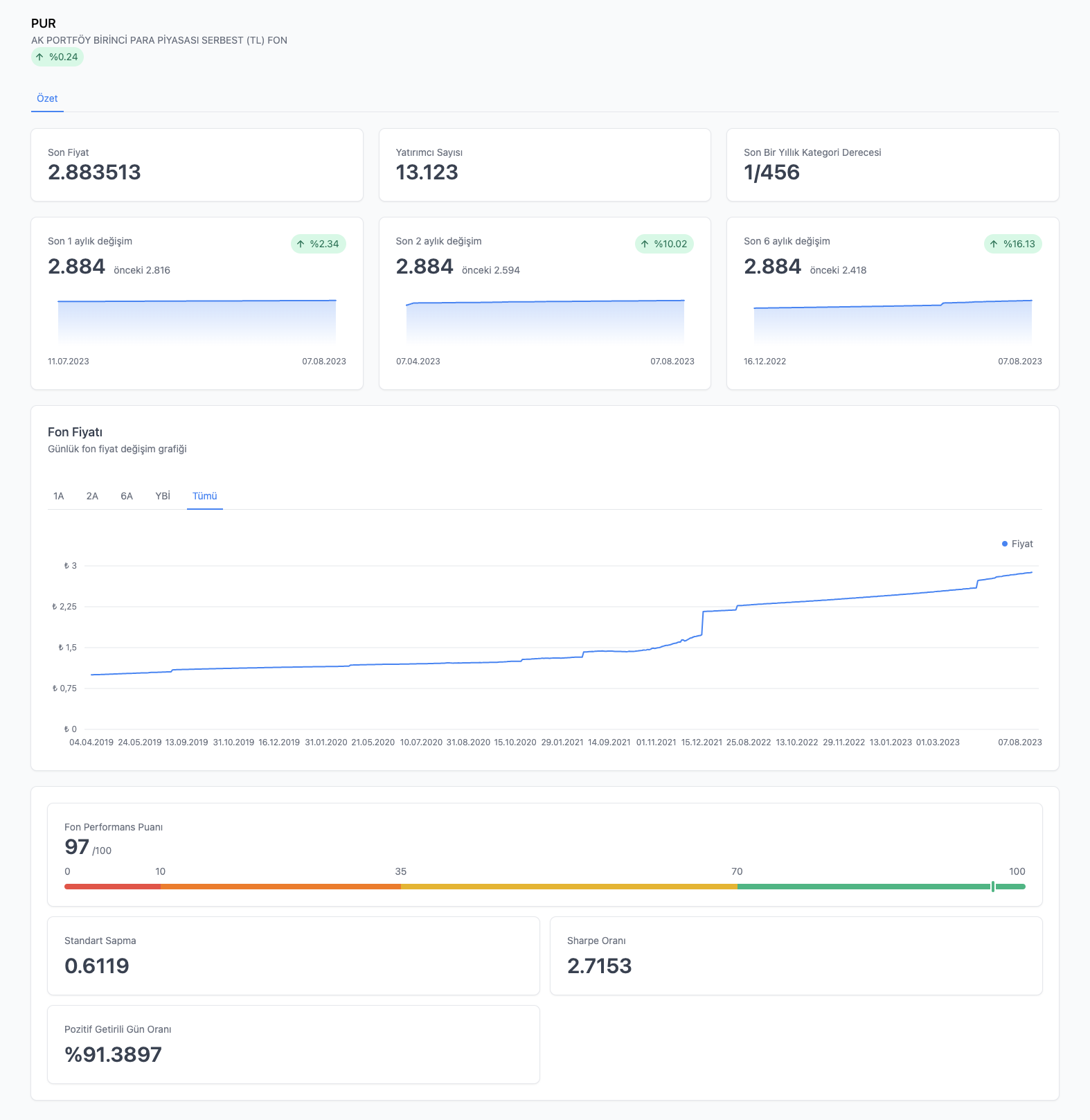Viewport: 1090px width, 1120px height.
Task: Click the Fon Fiyatı chart title
Action: tap(75, 432)
